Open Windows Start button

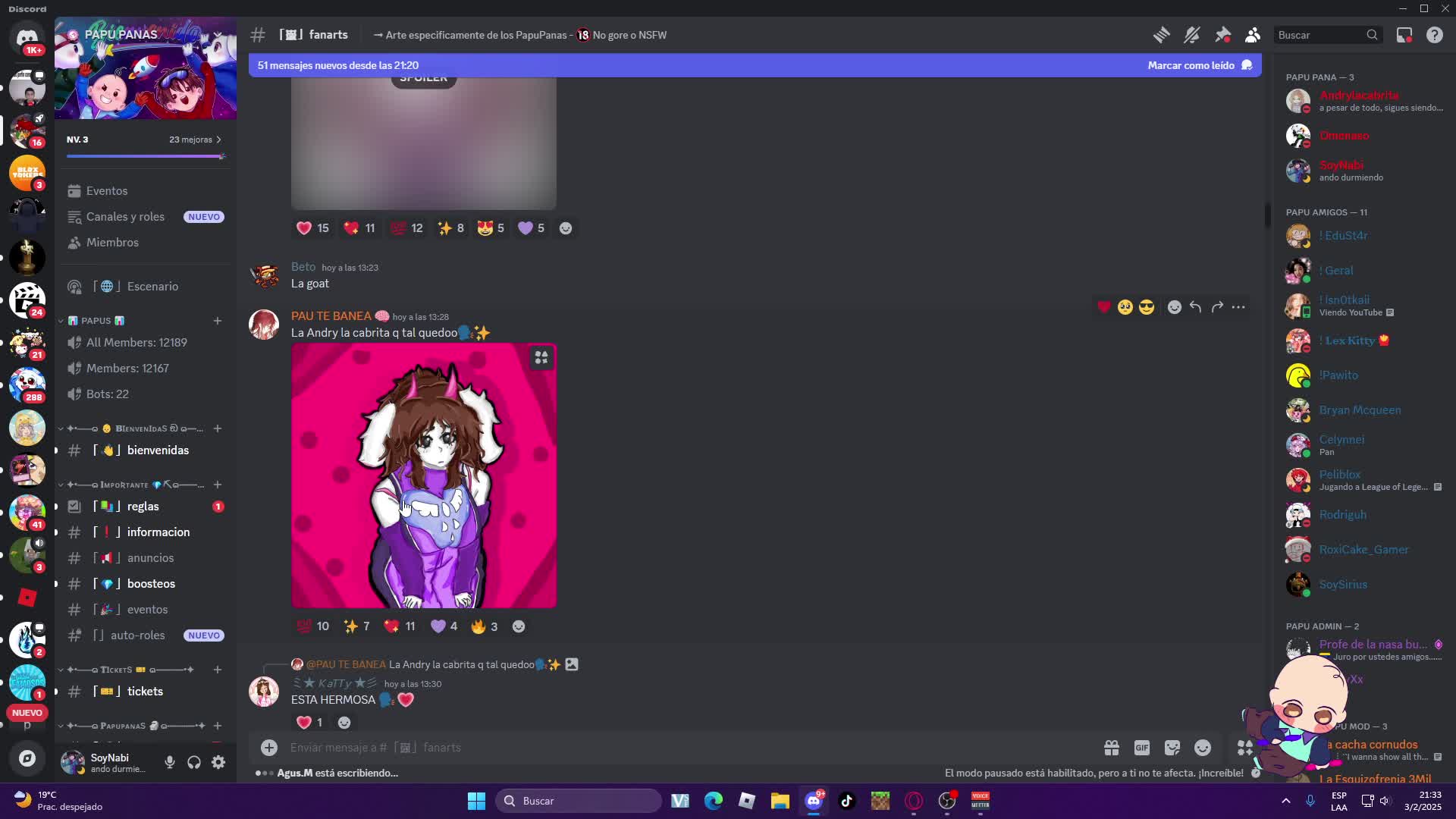pos(476,801)
